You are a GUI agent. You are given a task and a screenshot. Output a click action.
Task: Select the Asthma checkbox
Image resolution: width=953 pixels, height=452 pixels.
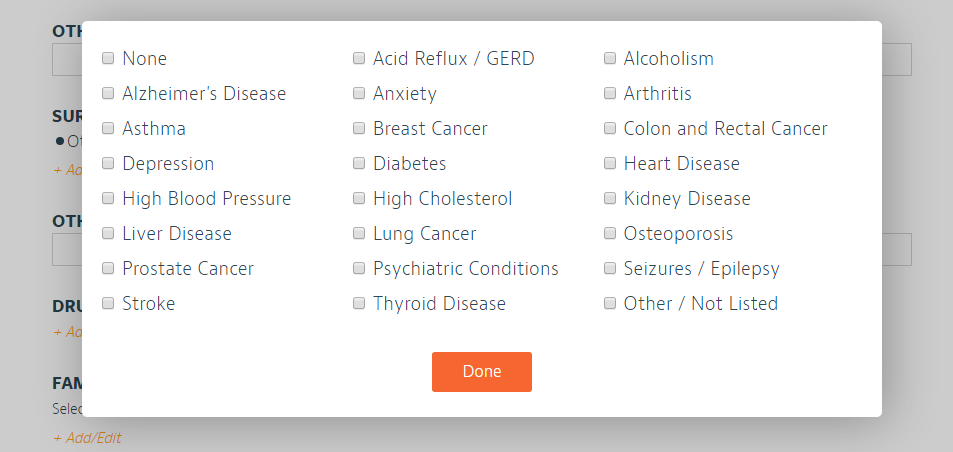point(108,129)
